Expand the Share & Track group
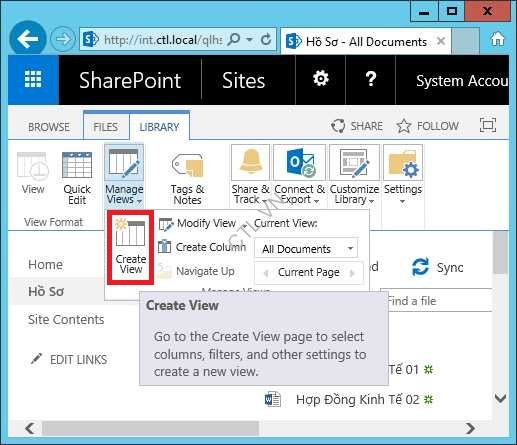The image size is (517, 445). pos(250,175)
